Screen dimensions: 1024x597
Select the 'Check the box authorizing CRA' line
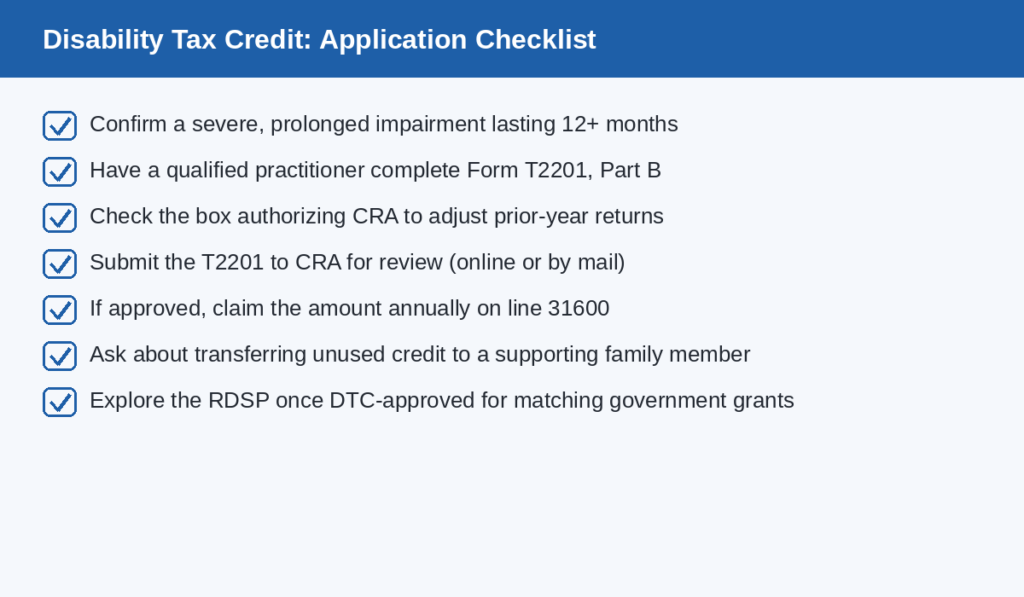point(377,216)
